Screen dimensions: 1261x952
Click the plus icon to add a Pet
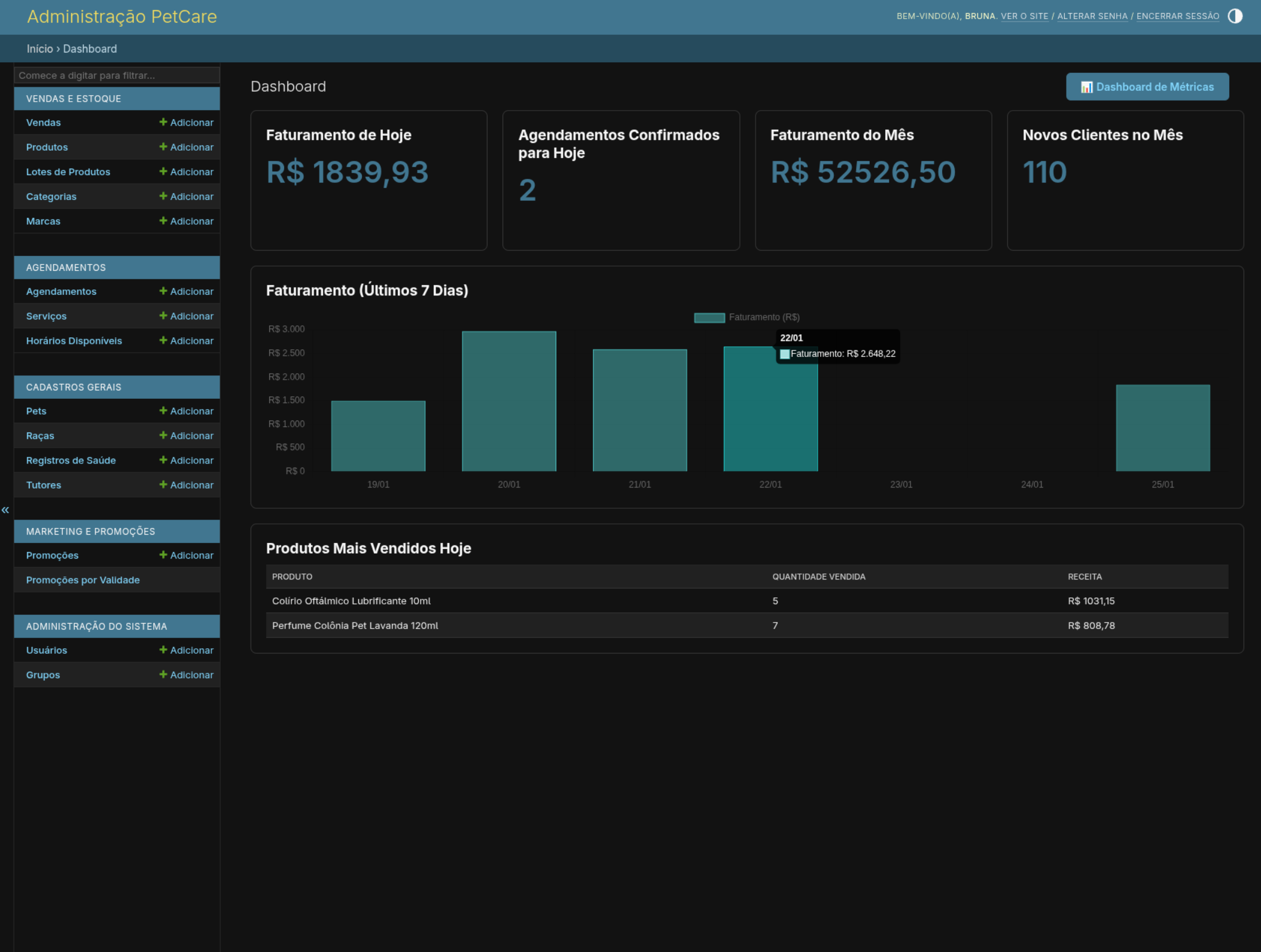163,411
